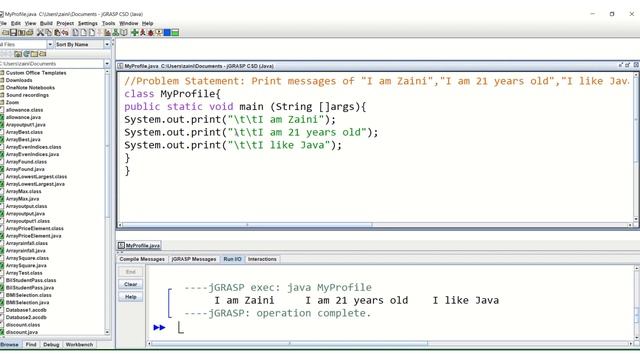Select BMISelection.java file

27,302
